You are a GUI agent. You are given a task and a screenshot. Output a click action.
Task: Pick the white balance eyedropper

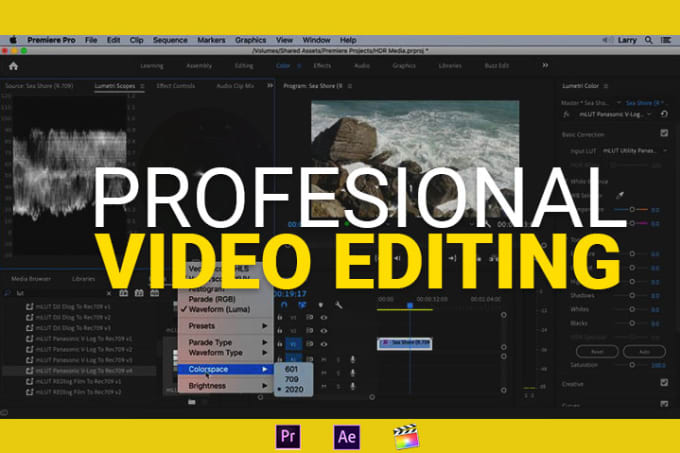point(620,196)
